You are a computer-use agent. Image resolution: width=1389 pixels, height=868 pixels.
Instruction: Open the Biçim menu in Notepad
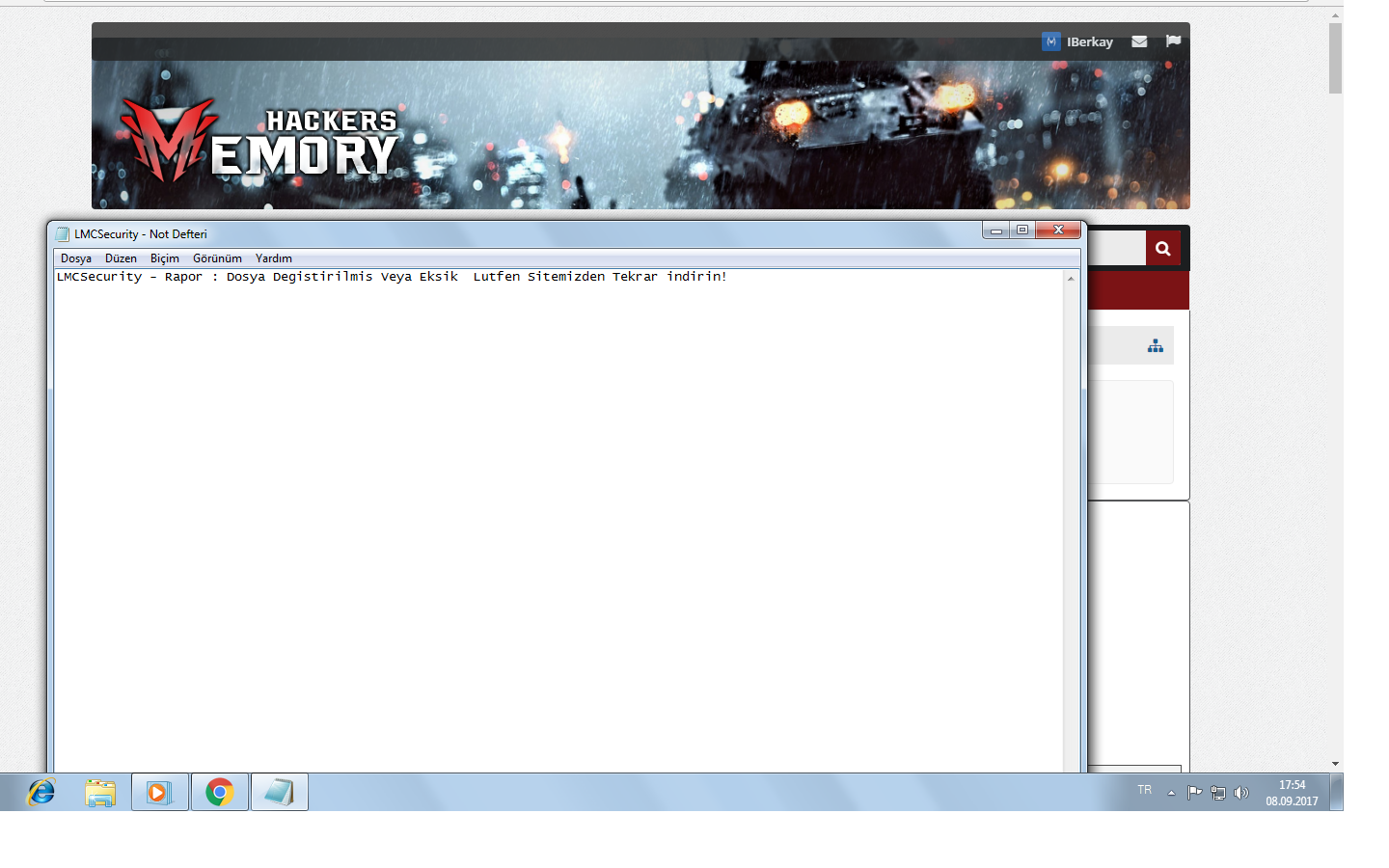coord(165,258)
